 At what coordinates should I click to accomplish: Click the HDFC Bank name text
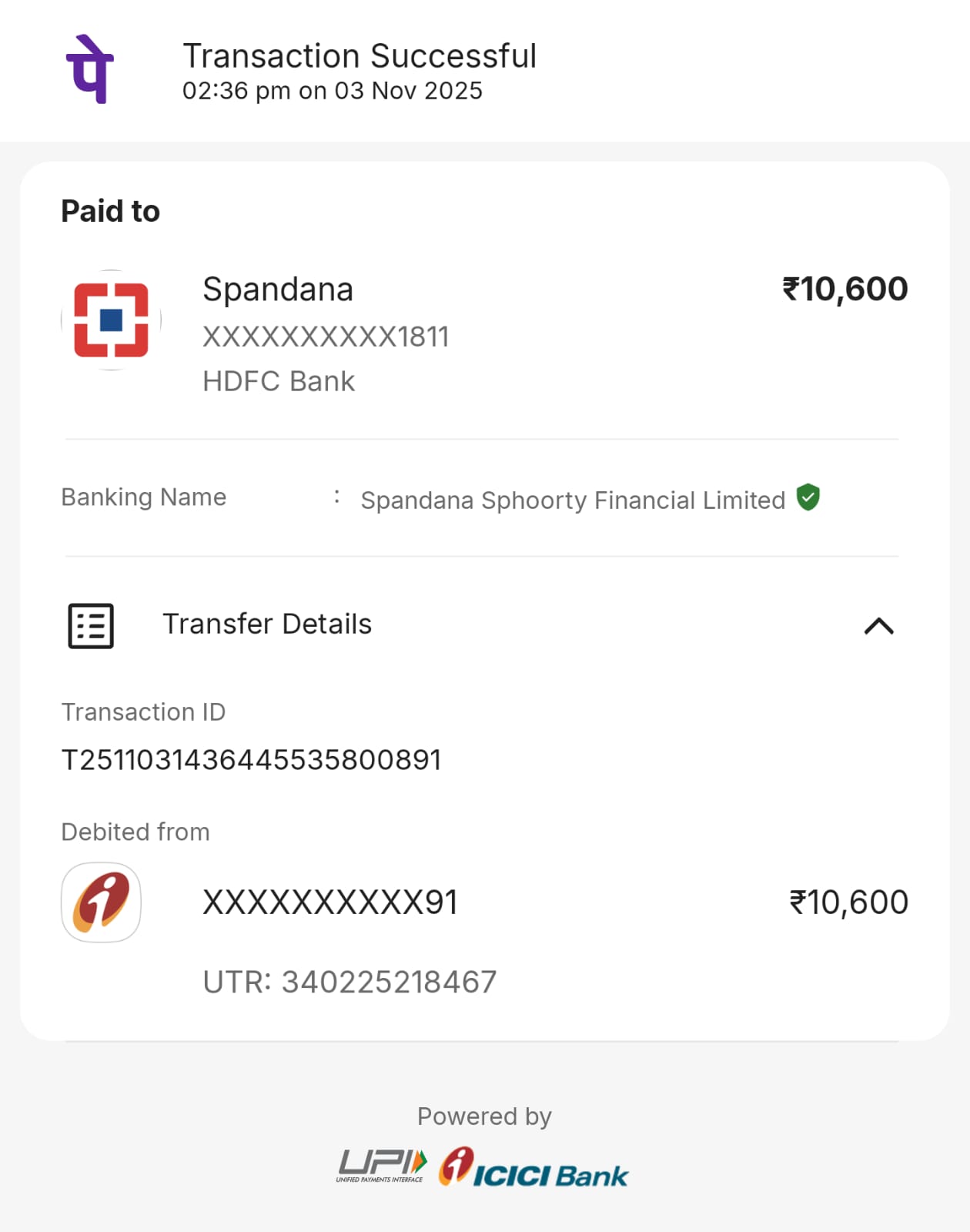point(279,381)
